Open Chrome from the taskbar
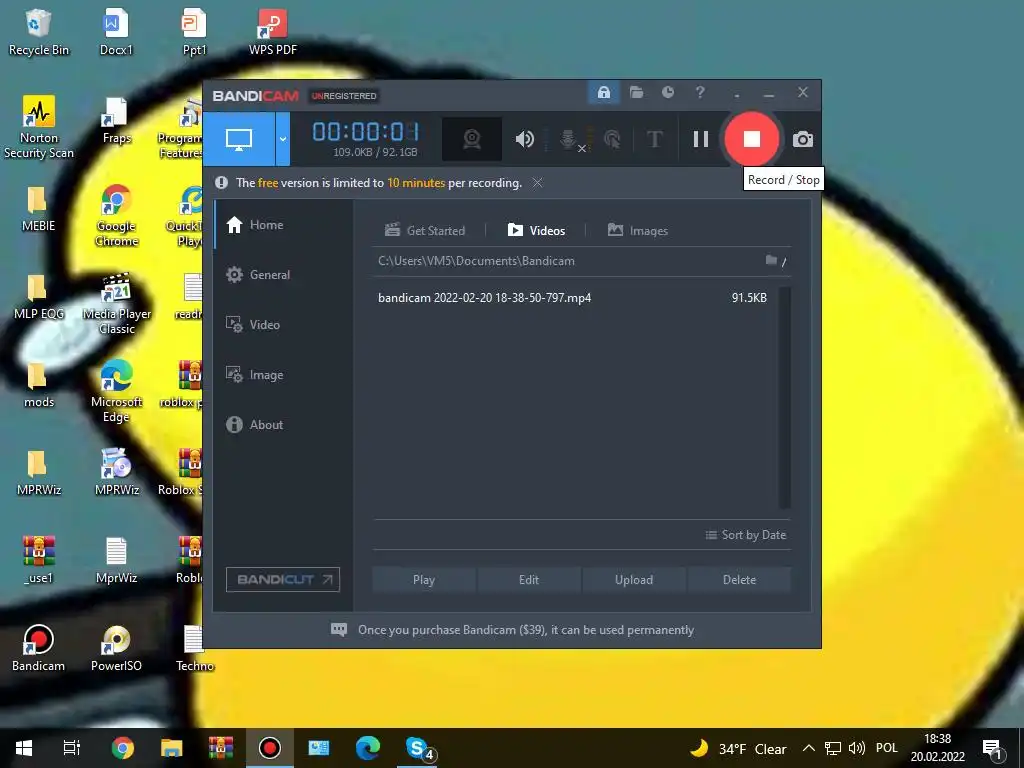 (x=122, y=748)
